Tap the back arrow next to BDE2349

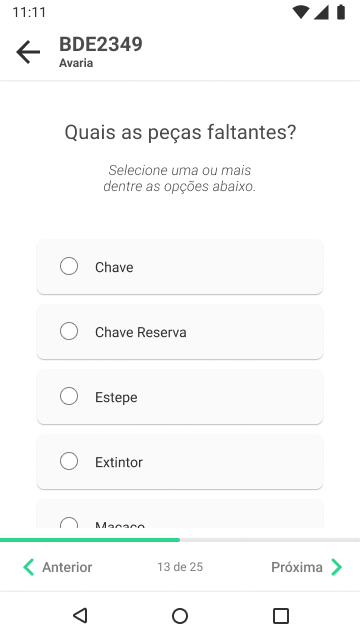(x=28, y=52)
